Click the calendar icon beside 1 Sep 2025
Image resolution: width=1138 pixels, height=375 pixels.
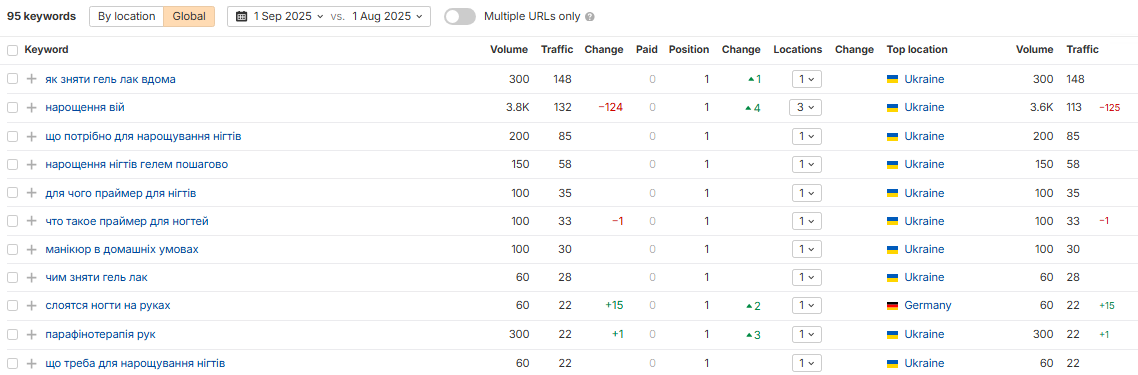(242, 17)
